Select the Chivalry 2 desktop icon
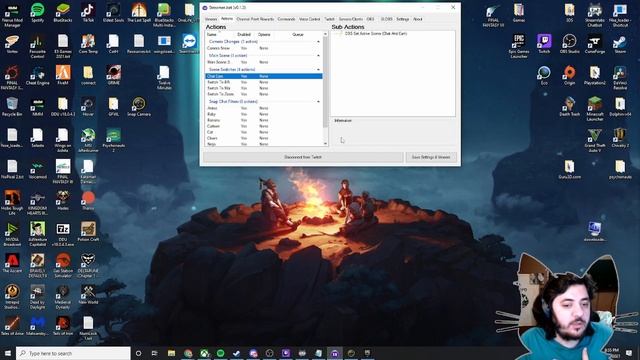 (x=620, y=138)
